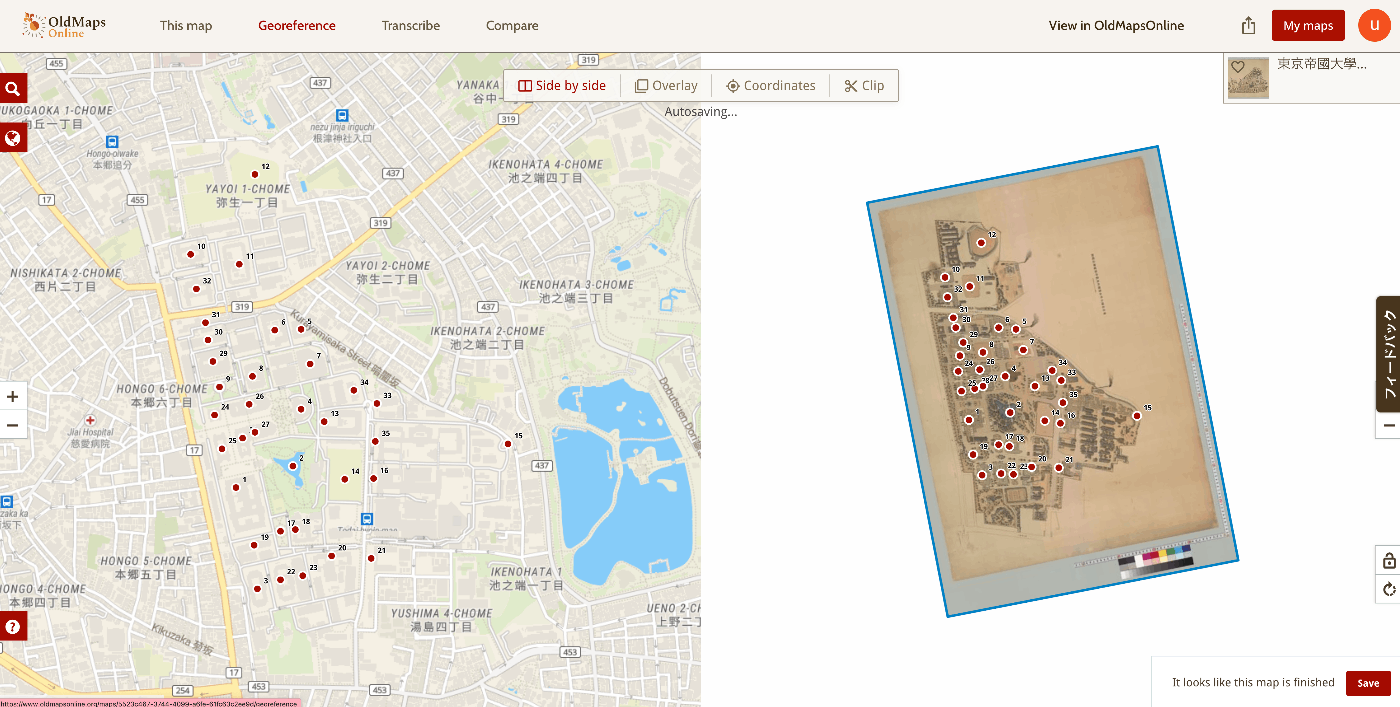Click Jiai Hospital red cross icon
Viewport: 1400px width, 707px height.
coord(90,420)
